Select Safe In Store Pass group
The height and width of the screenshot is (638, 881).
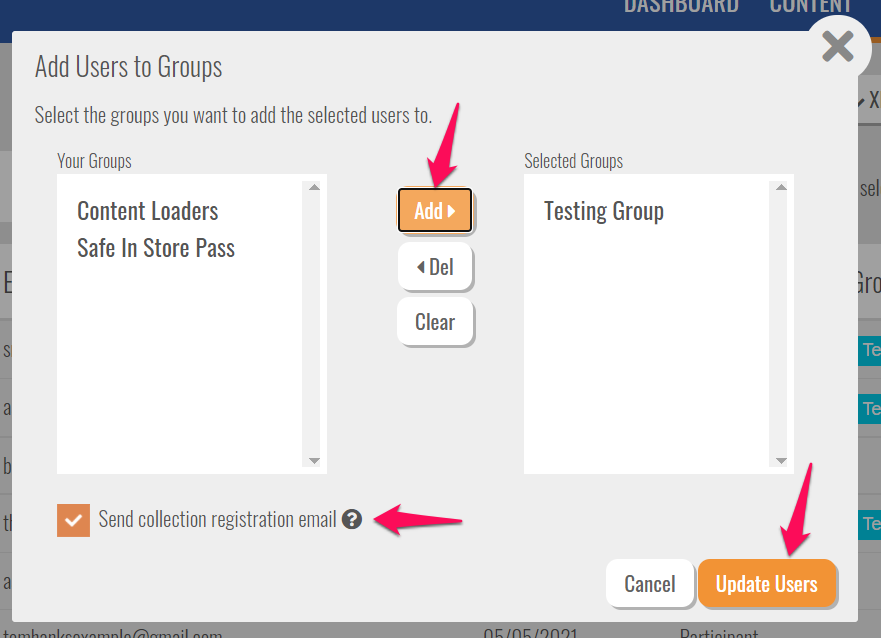pos(156,248)
